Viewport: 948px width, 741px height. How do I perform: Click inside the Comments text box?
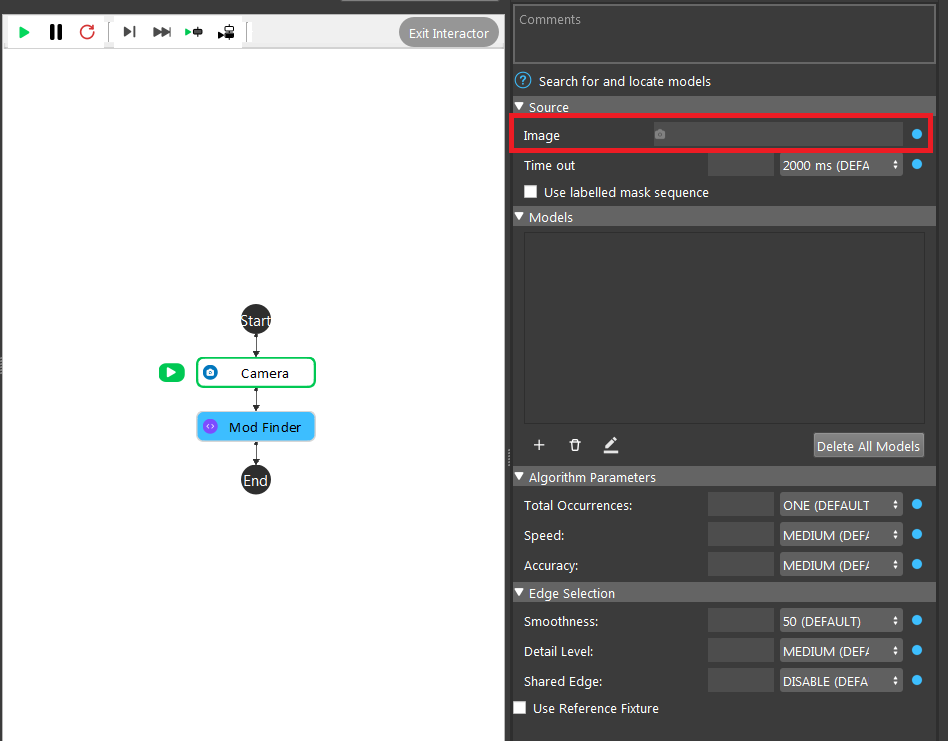724,34
